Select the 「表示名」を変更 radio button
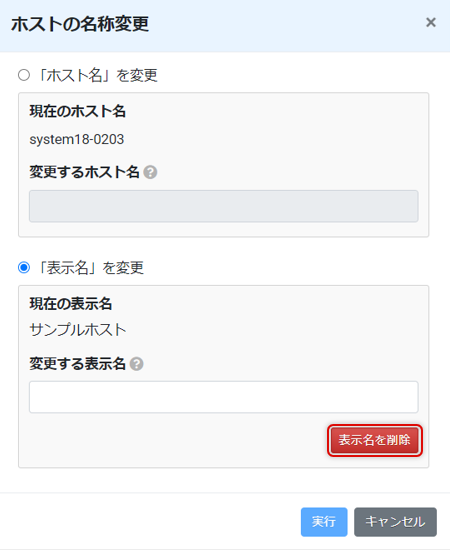Image resolution: width=450 pixels, height=550 pixels. 24,268
